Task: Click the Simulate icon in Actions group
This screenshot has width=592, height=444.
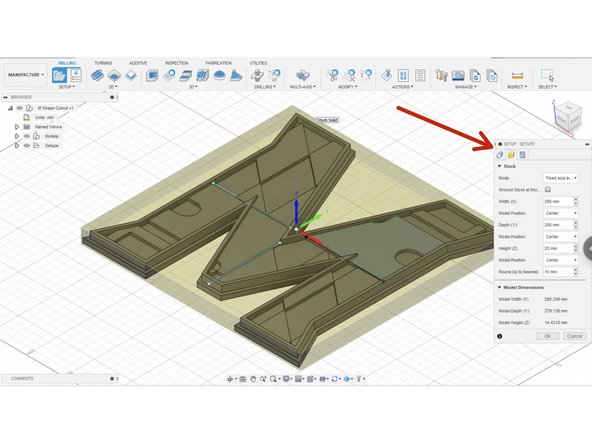Action: pyautogui.click(x=386, y=76)
